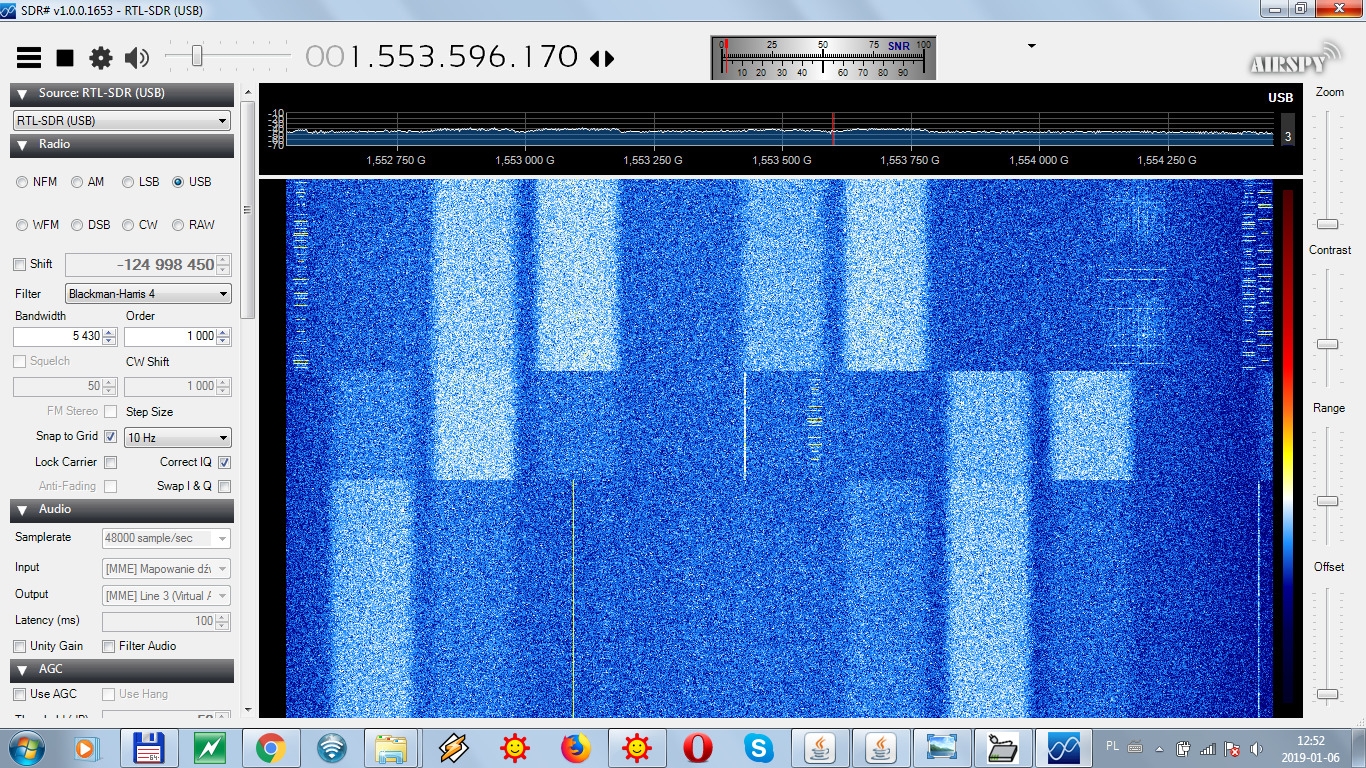Image resolution: width=1366 pixels, height=768 pixels.
Task: Open the Blackman-Harris 4 filter dropdown
Action: (148, 294)
